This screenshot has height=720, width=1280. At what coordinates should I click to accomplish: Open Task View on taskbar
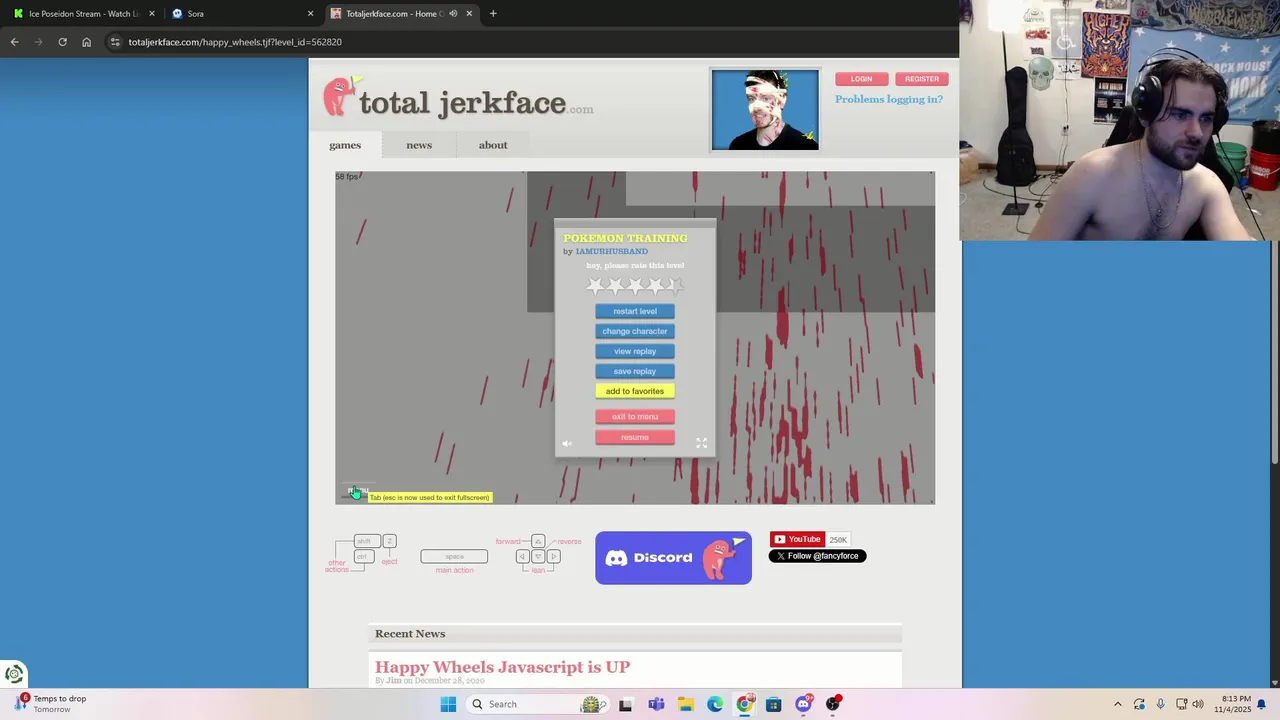[625, 704]
